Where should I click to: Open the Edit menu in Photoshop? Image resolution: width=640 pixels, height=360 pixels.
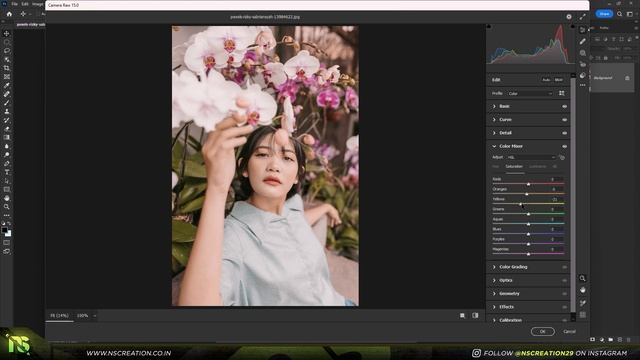pos(25,4)
